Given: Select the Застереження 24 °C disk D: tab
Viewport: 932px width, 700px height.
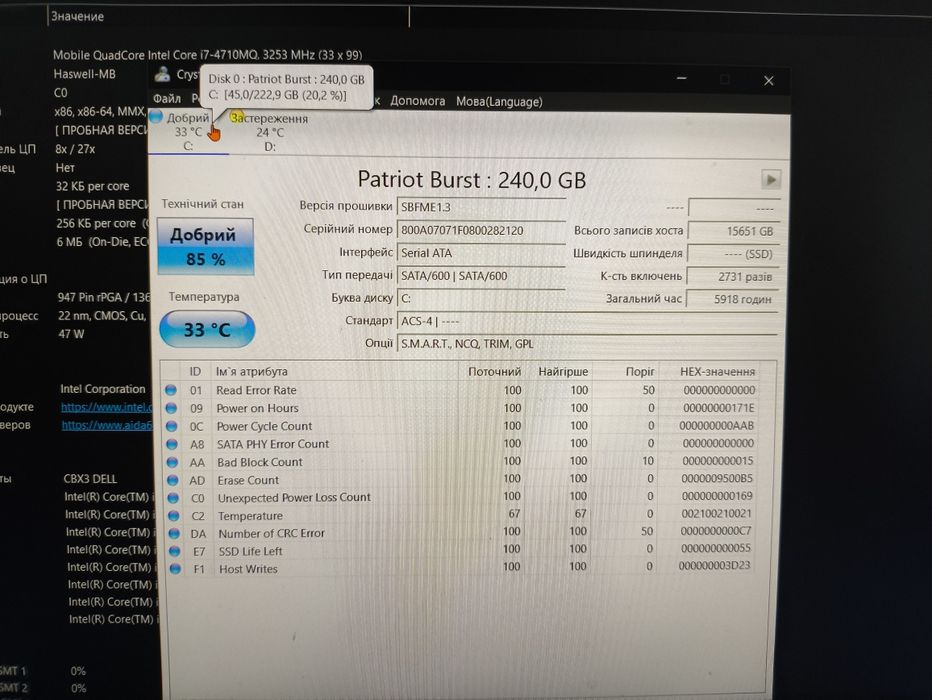Looking at the screenshot, I should coord(269,133).
